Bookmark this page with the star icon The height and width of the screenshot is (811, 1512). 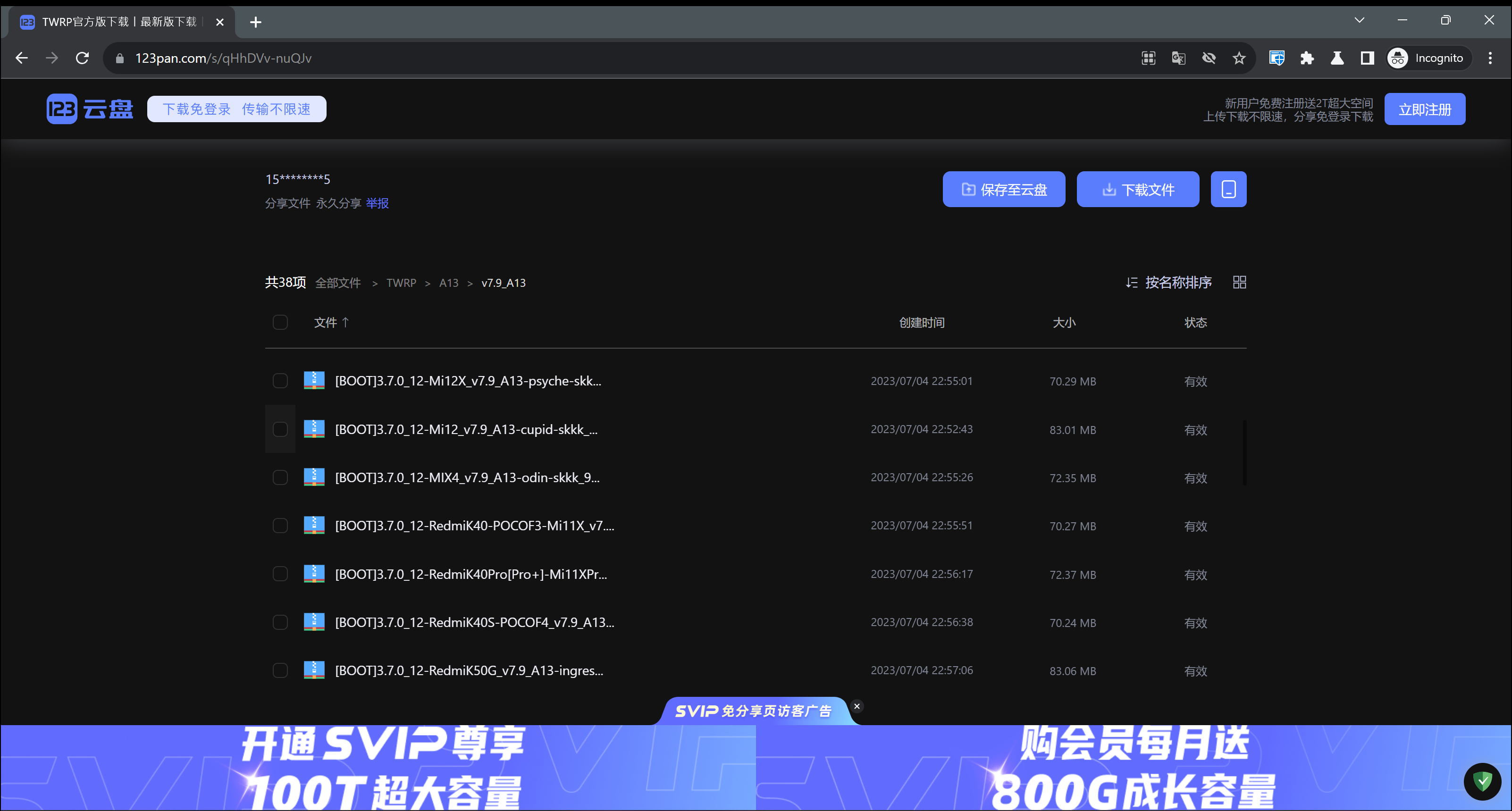1238,58
